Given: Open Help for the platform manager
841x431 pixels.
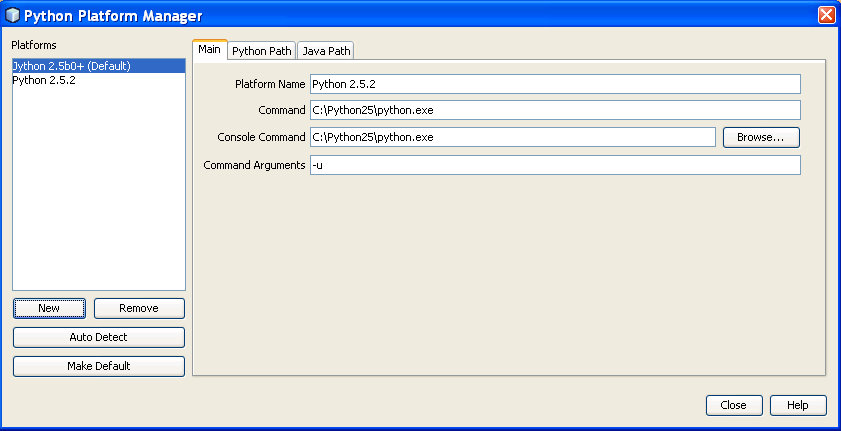Looking at the screenshot, I should click(x=798, y=405).
